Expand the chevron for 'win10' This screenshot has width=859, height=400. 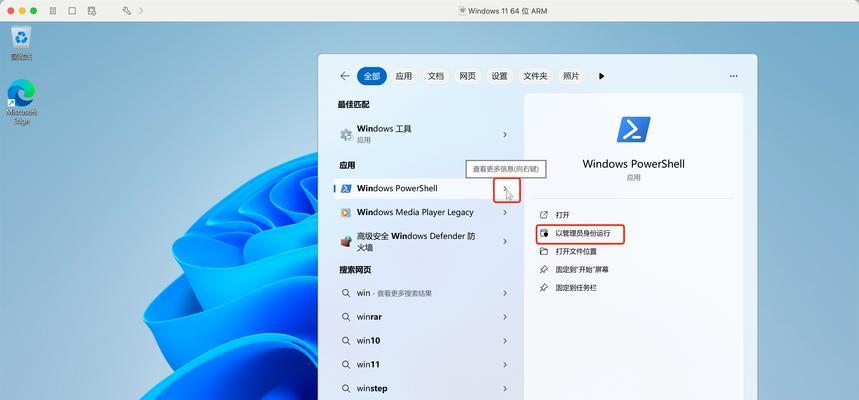tap(505, 340)
